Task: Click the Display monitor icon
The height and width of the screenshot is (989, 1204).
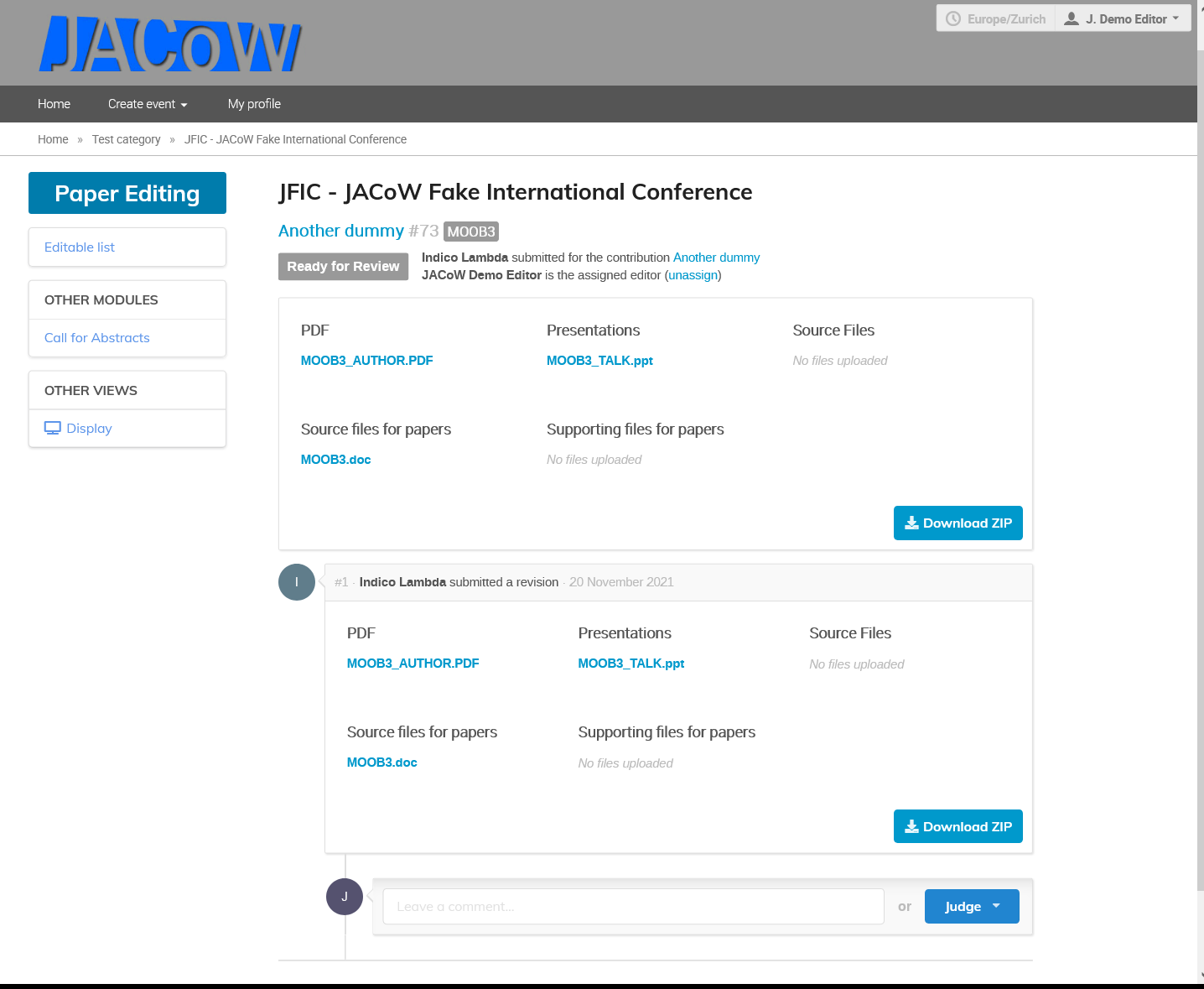Action: point(53,428)
